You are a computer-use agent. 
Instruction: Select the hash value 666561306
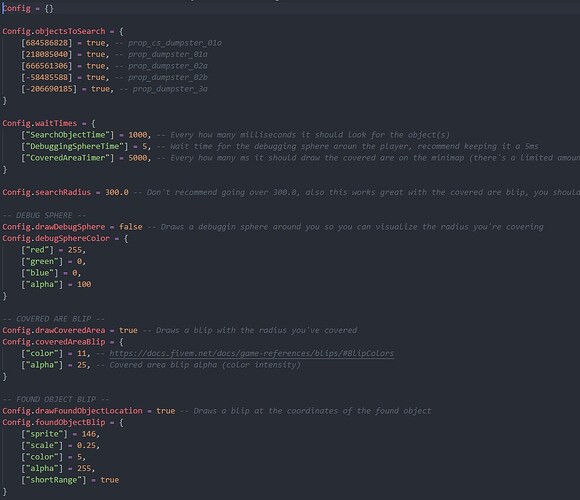tap(47, 66)
